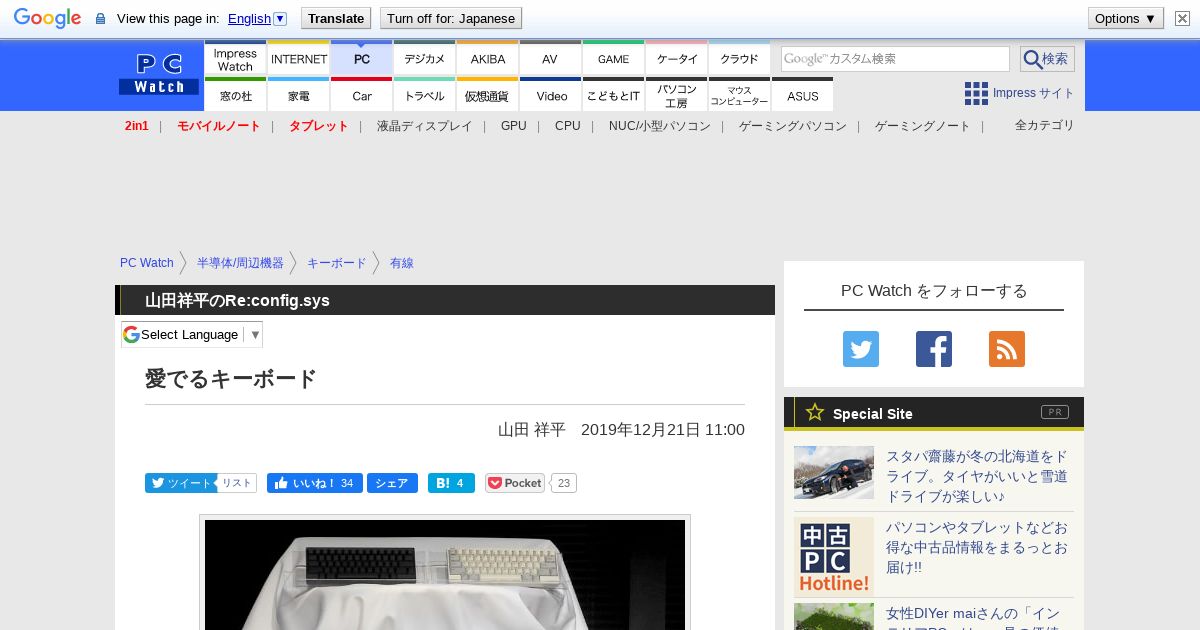
Task: Click the 半導体/周辺機器 breadcrumb
Action: tap(240, 263)
